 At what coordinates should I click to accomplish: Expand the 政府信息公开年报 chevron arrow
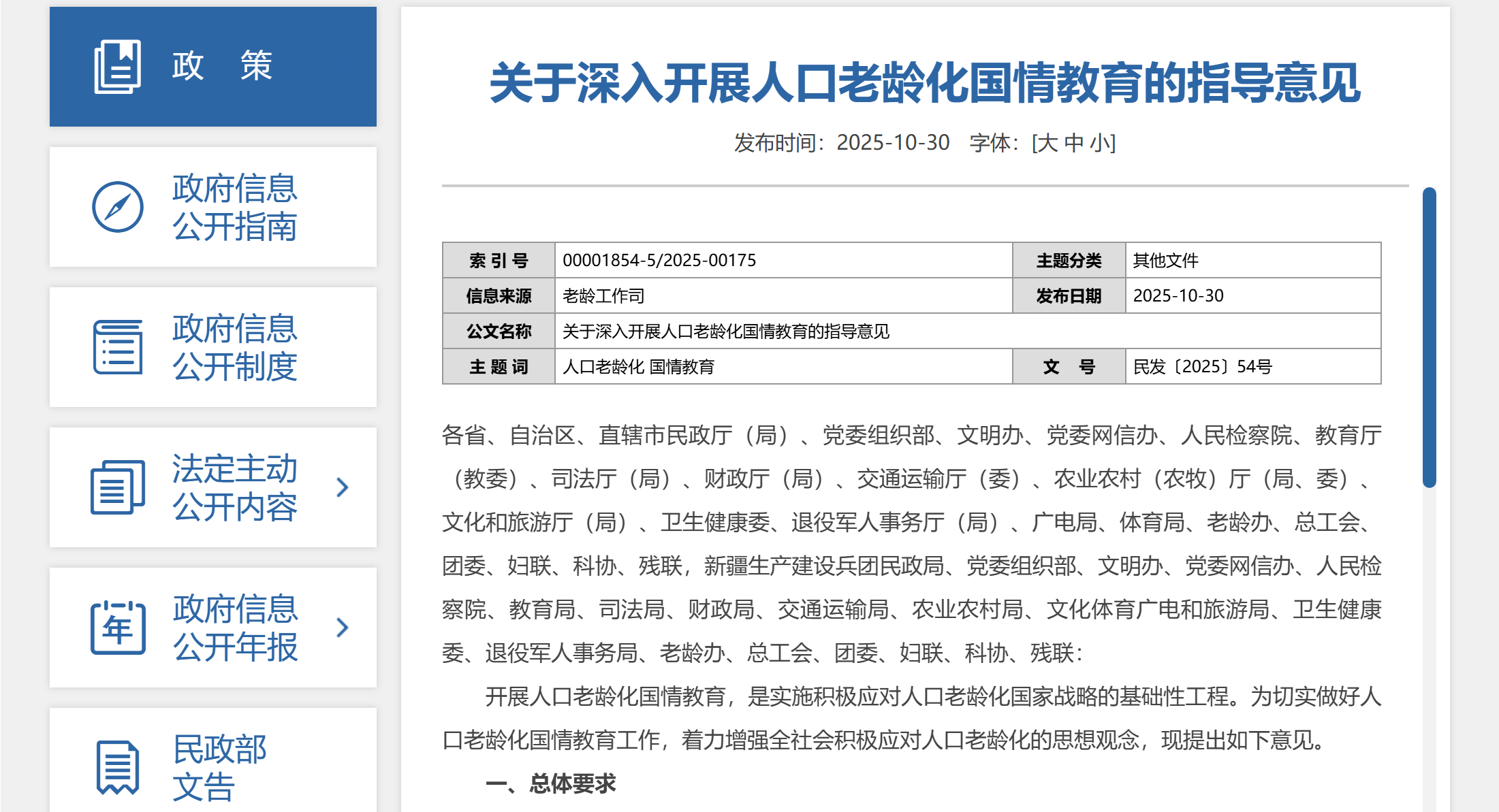pos(343,628)
